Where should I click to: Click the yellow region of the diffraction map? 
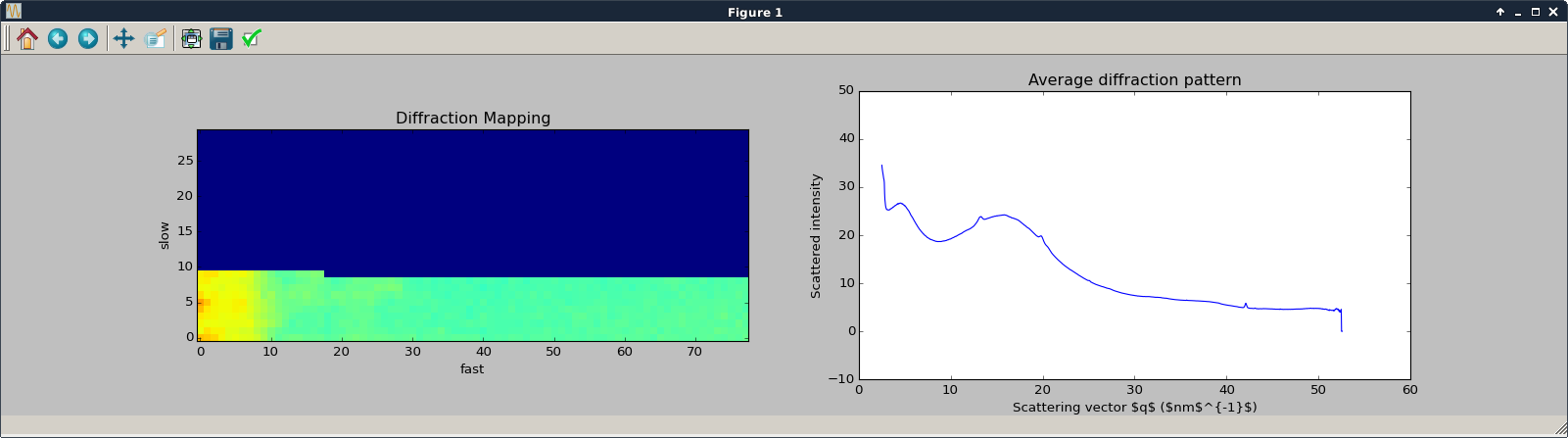click(x=223, y=306)
